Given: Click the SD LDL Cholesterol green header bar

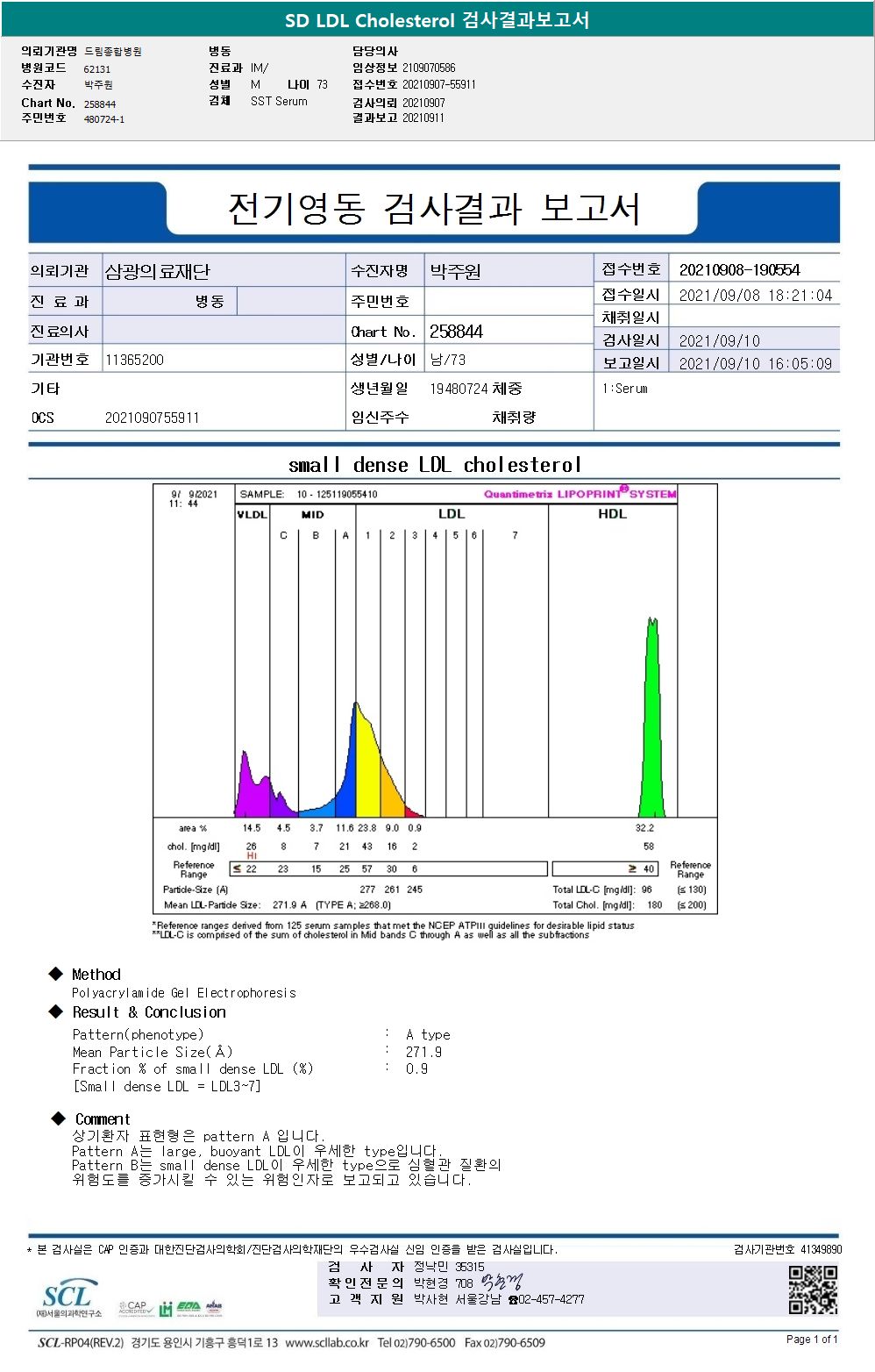Looking at the screenshot, I should pyautogui.click(x=437, y=19).
